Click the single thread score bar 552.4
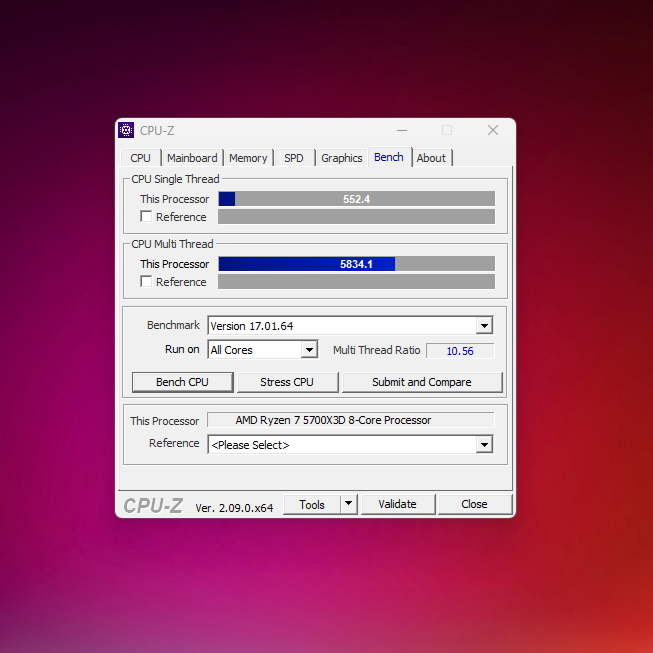This screenshot has width=653, height=653. pos(356,199)
